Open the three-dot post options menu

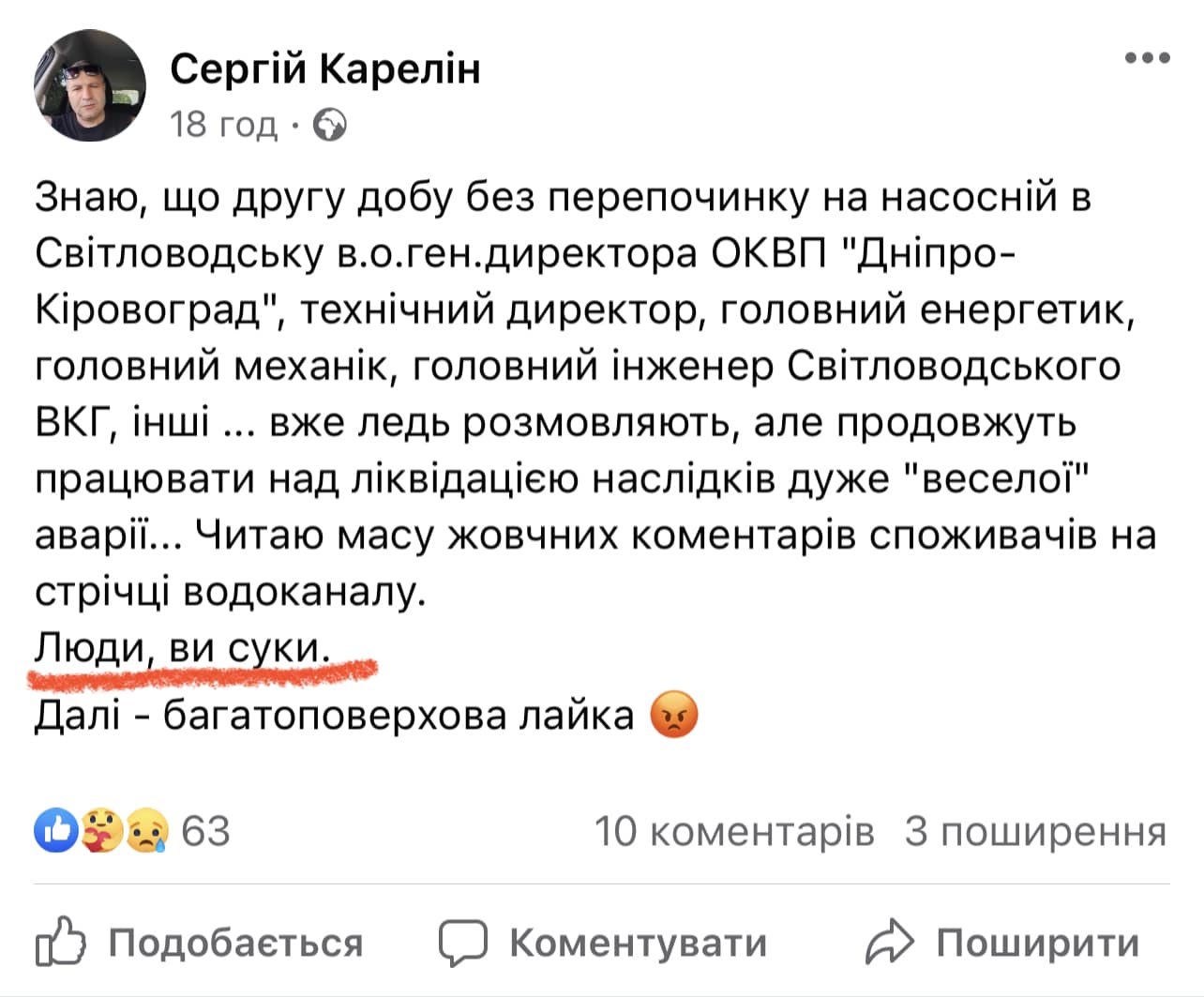point(1147,58)
